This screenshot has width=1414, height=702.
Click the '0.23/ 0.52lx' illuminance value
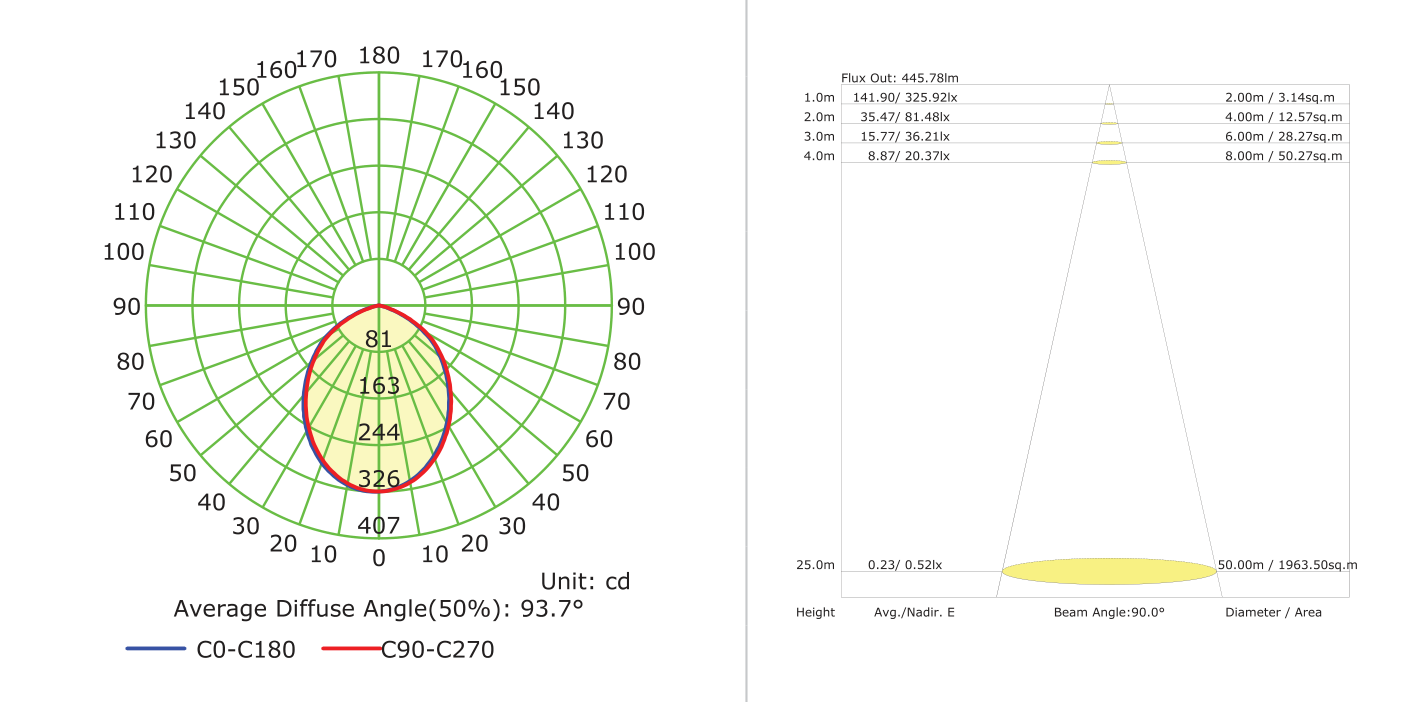pyautogui.click(x=905, y=565)
